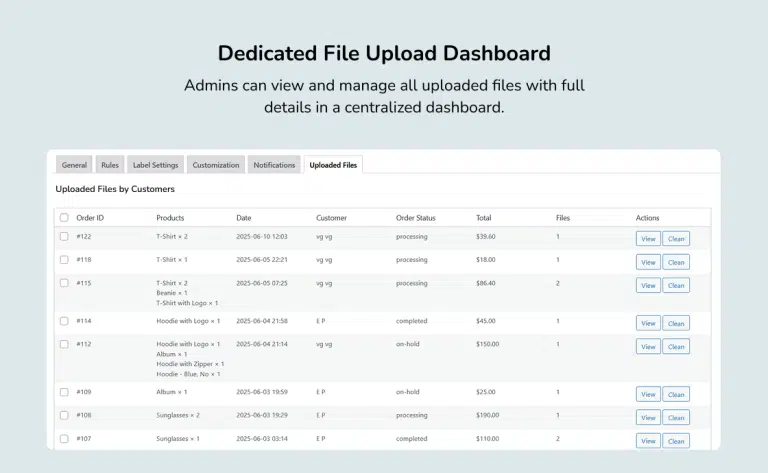This screenshot has width=768, height=473.
Task: Mark the checkbox beside order #109
Action: coord(64,393)
